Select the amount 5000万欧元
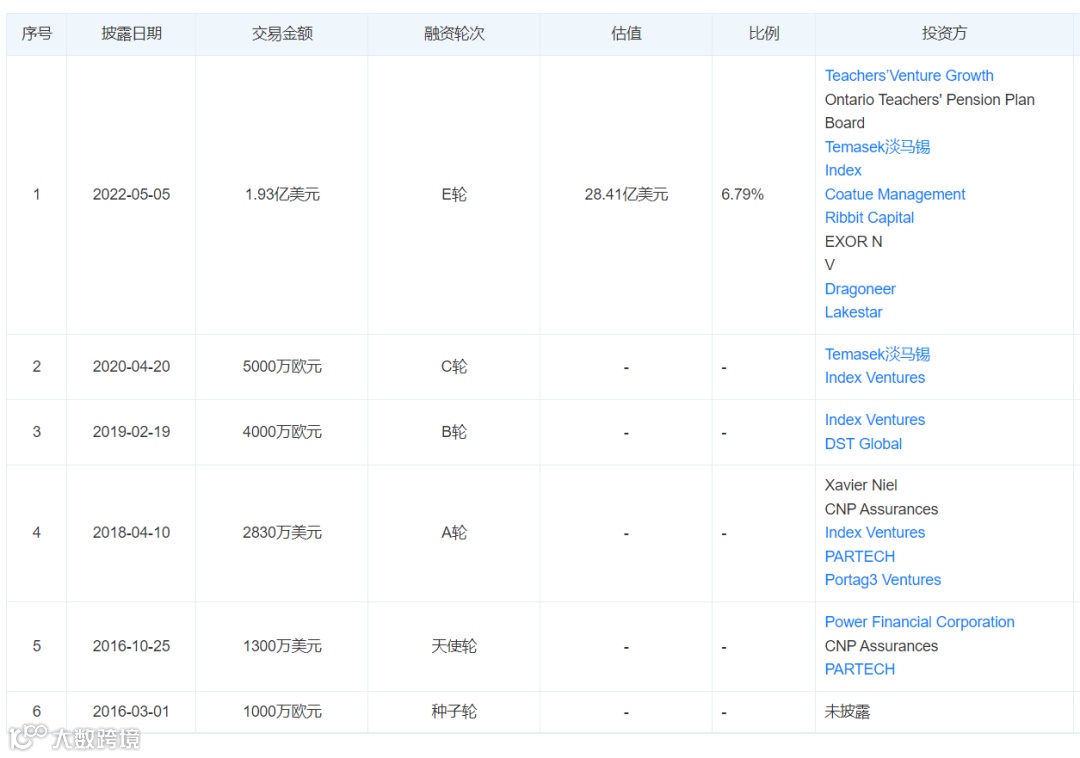1080x758 pixels. click(x=282, y=367)
